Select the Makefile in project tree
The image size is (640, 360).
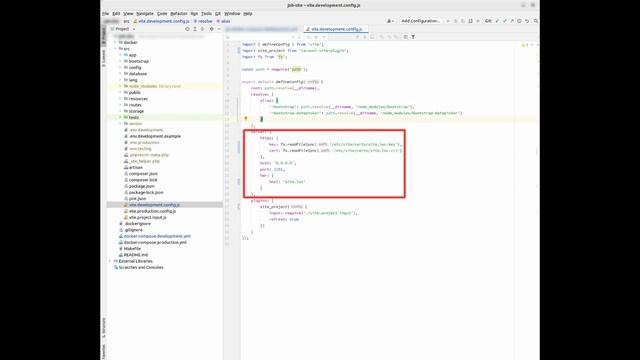point(132,248)
